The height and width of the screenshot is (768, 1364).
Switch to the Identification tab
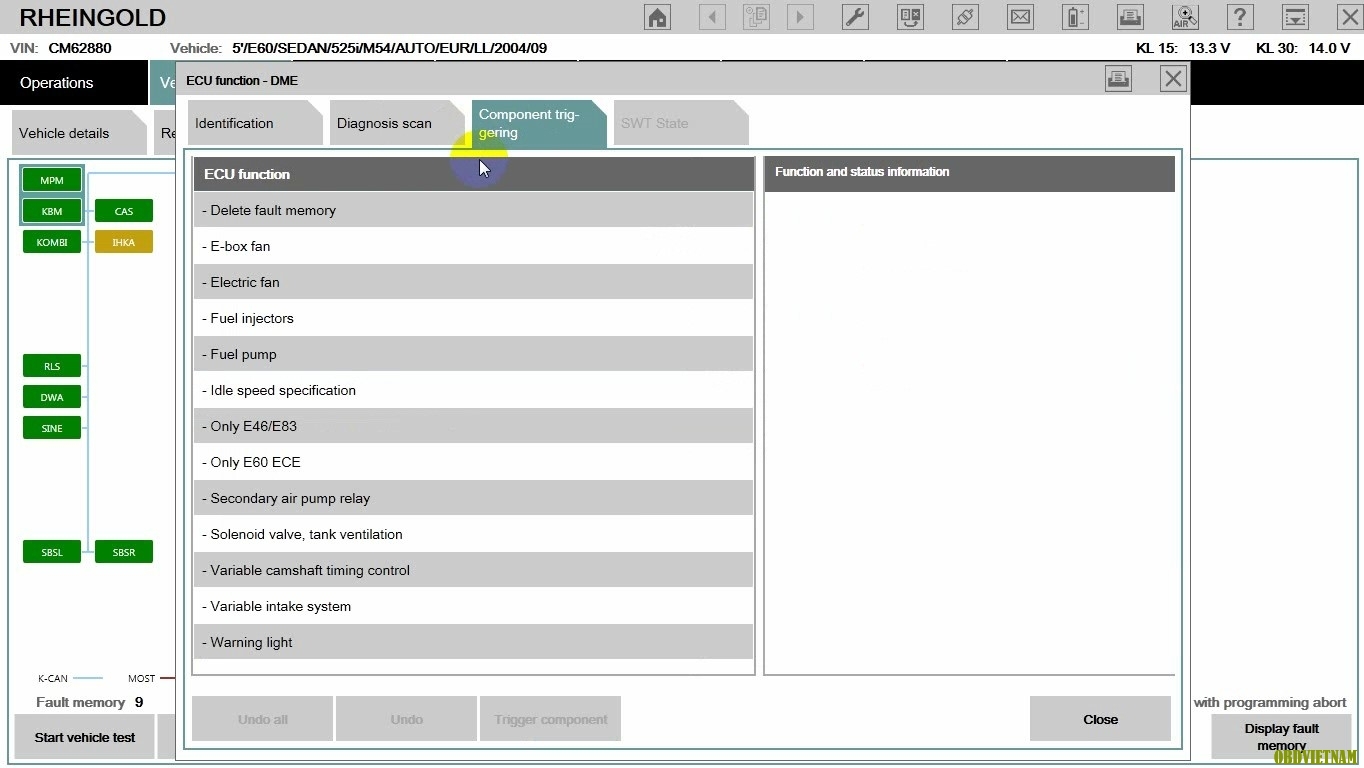(x=255, y=123)
